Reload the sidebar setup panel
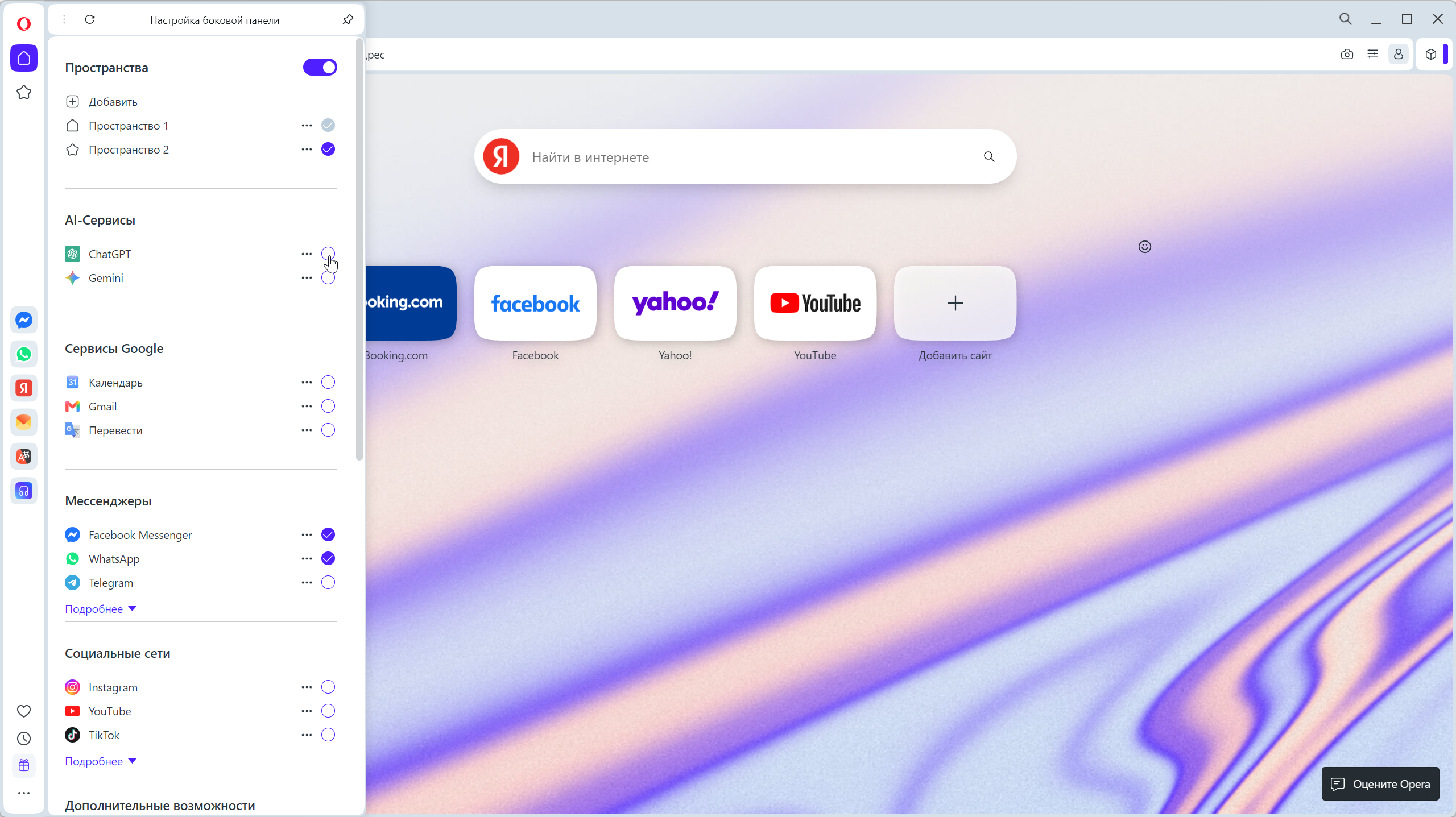The image size is (1456, 817). coord(90,20)
